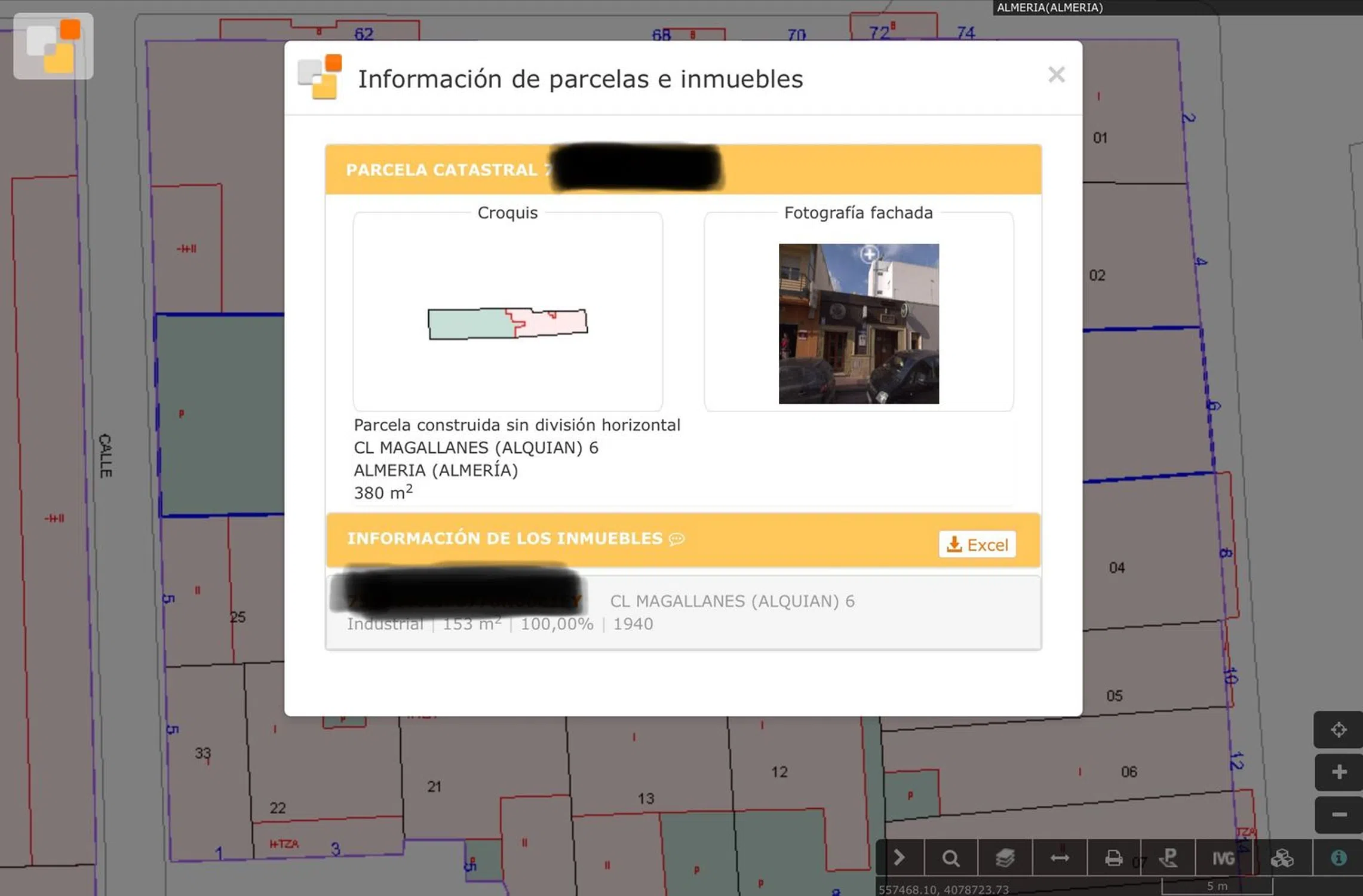Toggle the teal information tool
The width and height of the screenshot is (1363, 896).
[1339, 858]
